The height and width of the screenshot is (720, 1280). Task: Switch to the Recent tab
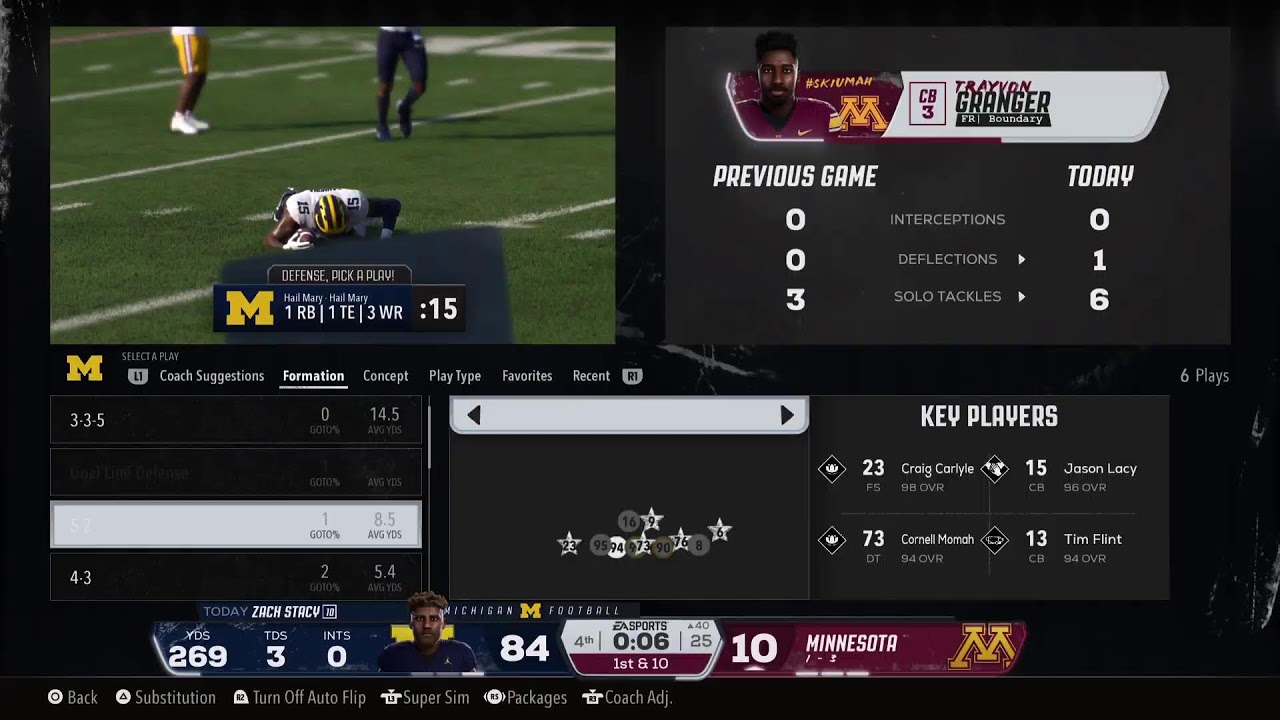coord(591,376)
